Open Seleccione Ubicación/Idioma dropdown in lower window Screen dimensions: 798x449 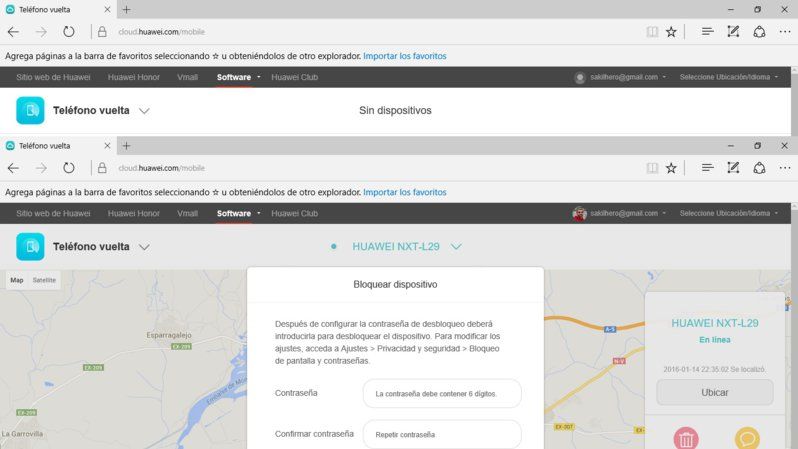[729, 213]
